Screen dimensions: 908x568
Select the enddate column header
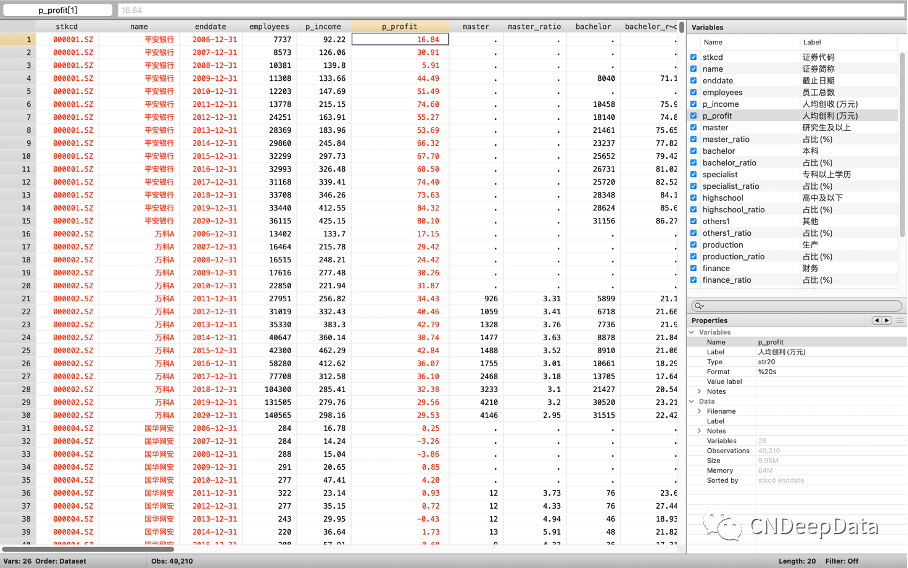click(x=211, y=27)
